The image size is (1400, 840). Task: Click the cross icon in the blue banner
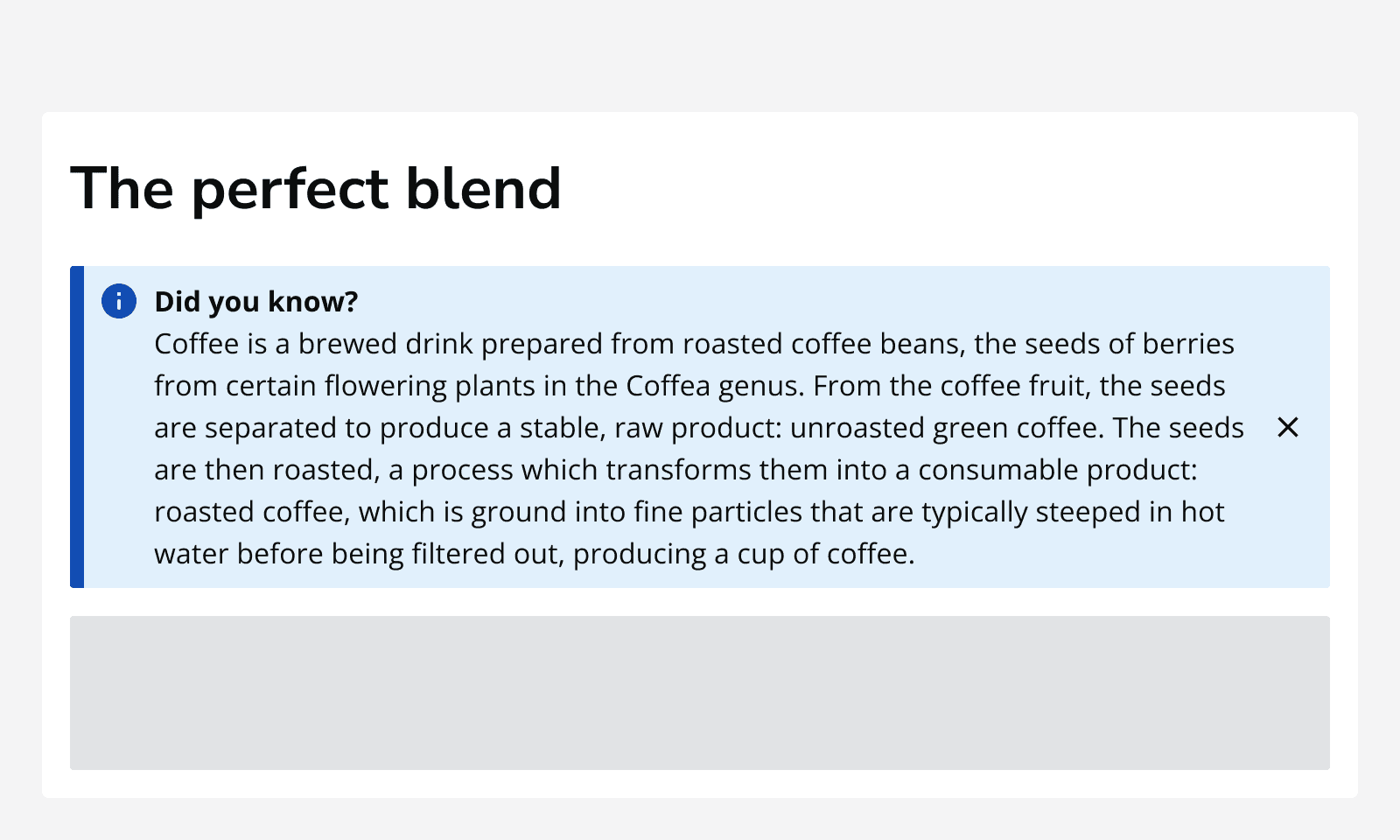[1288, 428]
